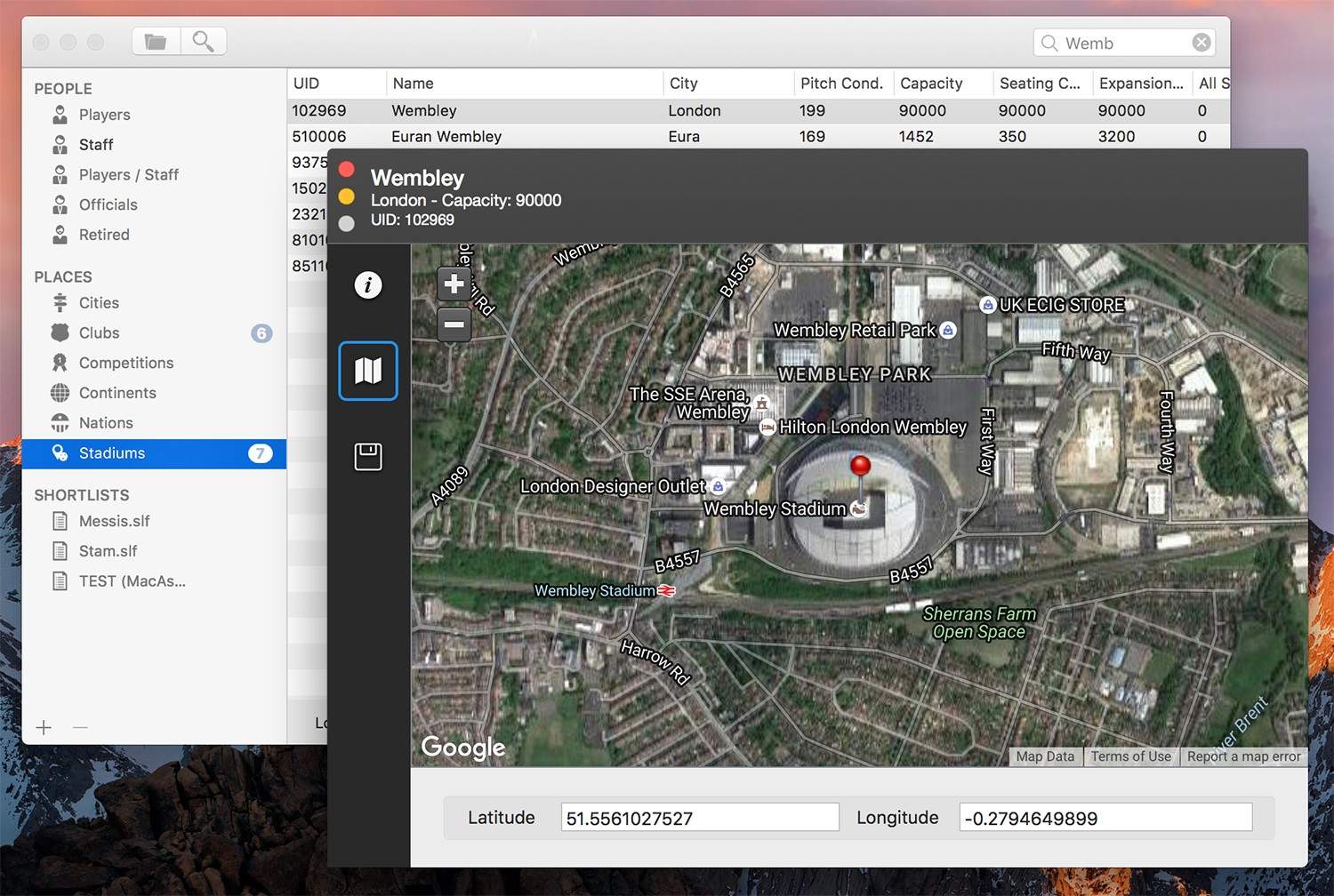Sort by the Name column header

pos(525,84)
